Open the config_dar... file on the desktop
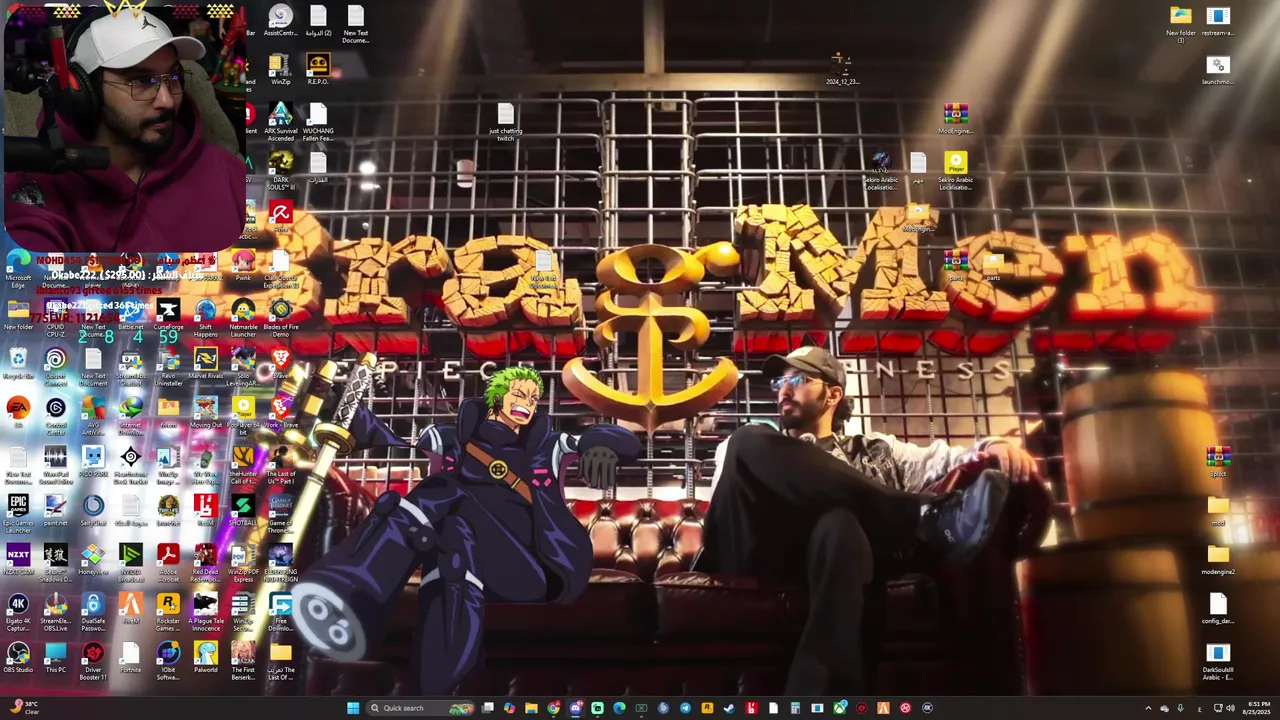1280x720 pixels. 1218,609
